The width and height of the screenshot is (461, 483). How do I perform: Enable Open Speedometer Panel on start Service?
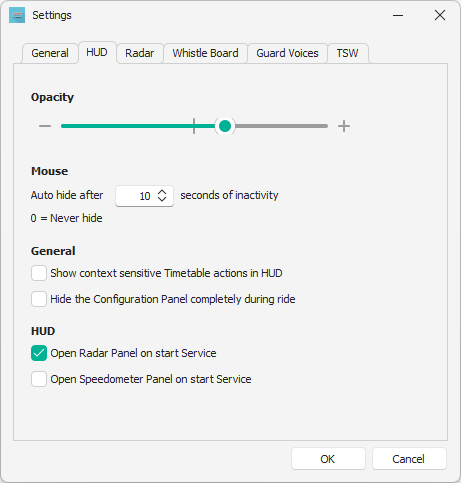pyautogui.click(x=39, y=379)
